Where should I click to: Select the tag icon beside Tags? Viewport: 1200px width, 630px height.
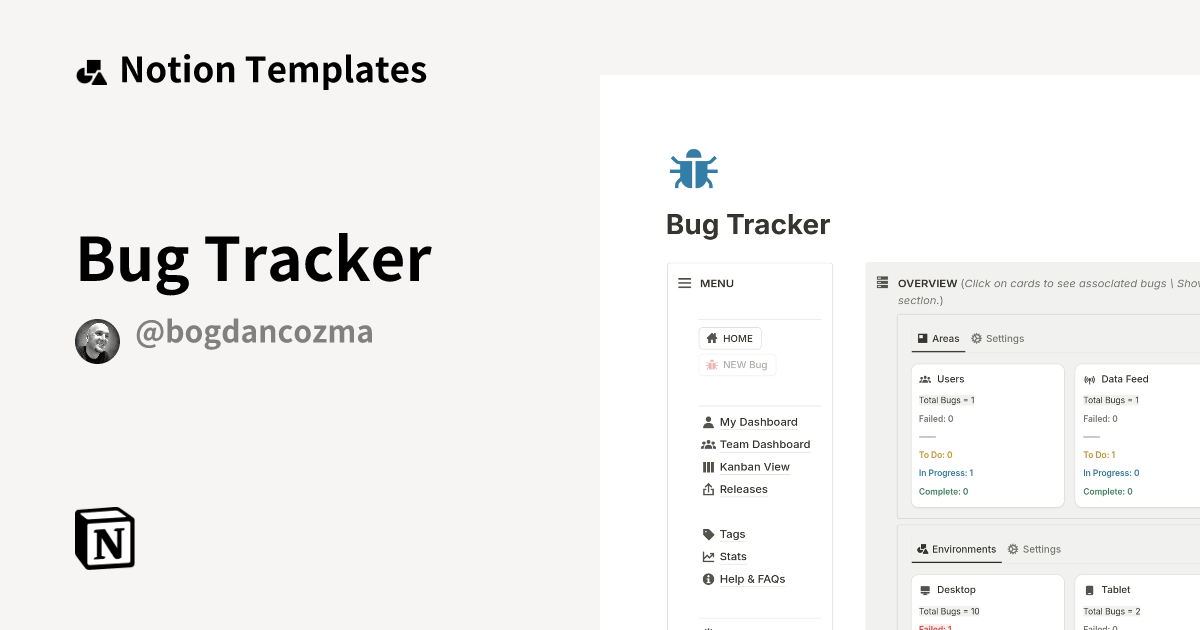coord(708,533)
